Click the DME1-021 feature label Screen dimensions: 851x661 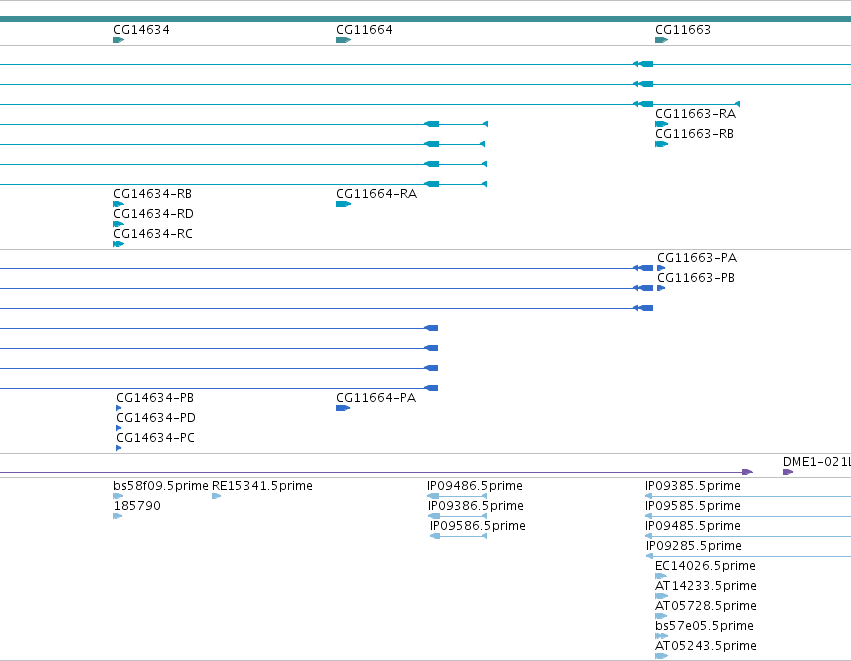point(817,462)
